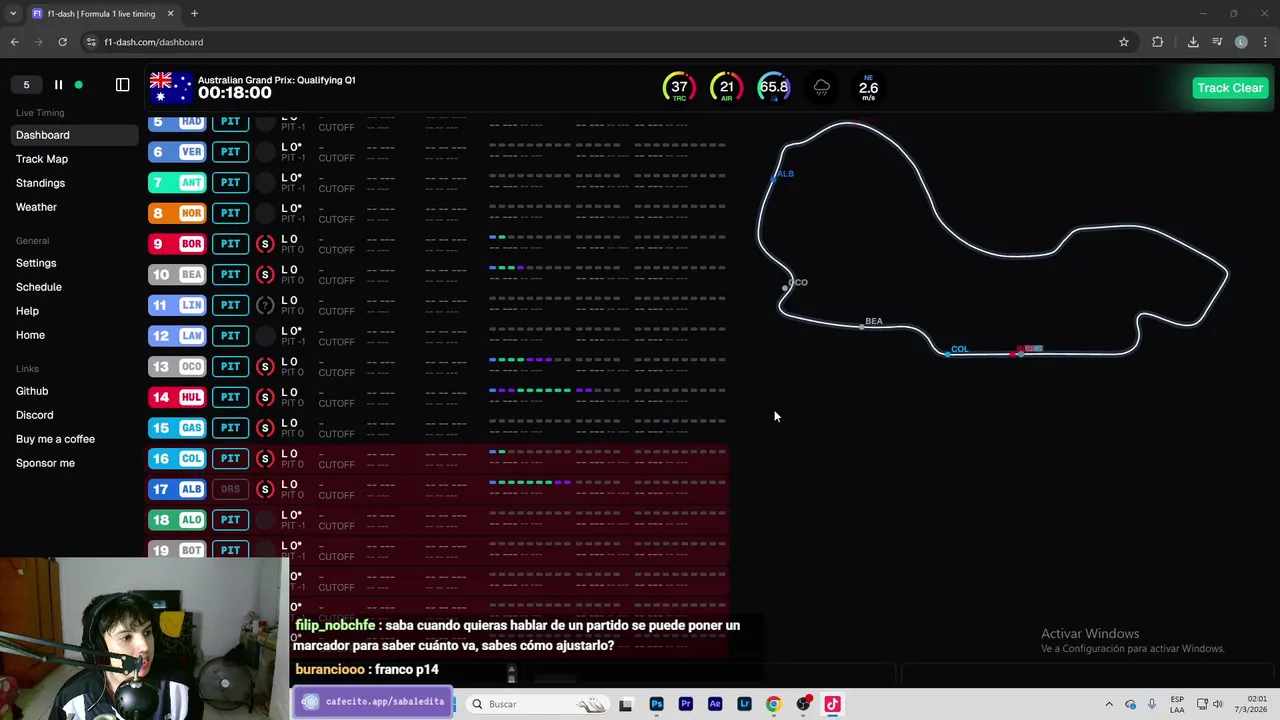
Task: Open the Track Map page
Action: (x=42, y=159)
